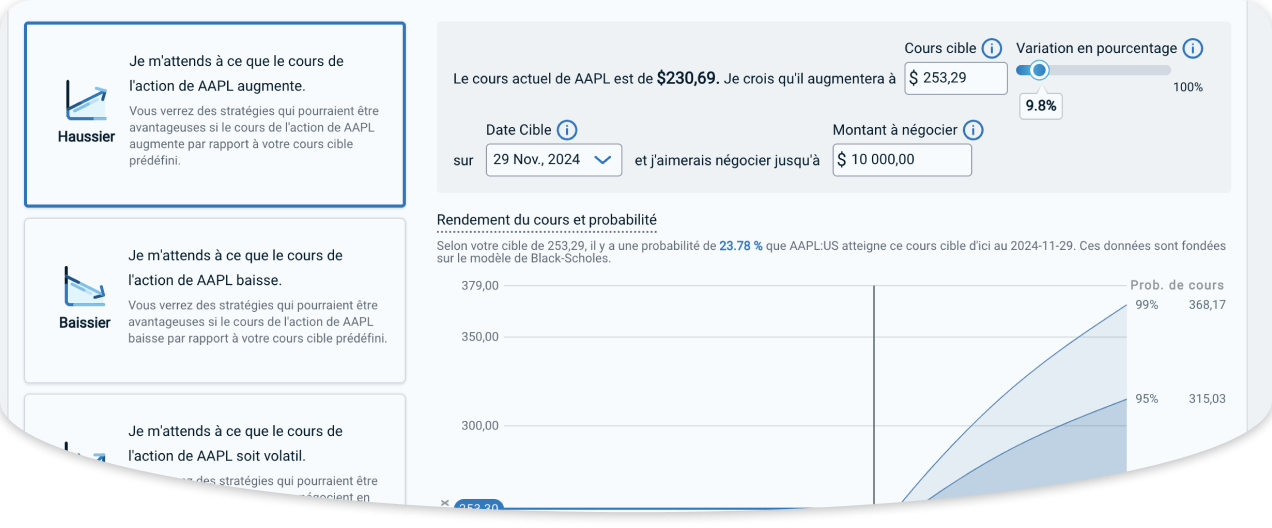The width and height of the screenshot is (1272, 528).
Task: Click the 368,17 price at 99% probability
Action: point(1207,305)
